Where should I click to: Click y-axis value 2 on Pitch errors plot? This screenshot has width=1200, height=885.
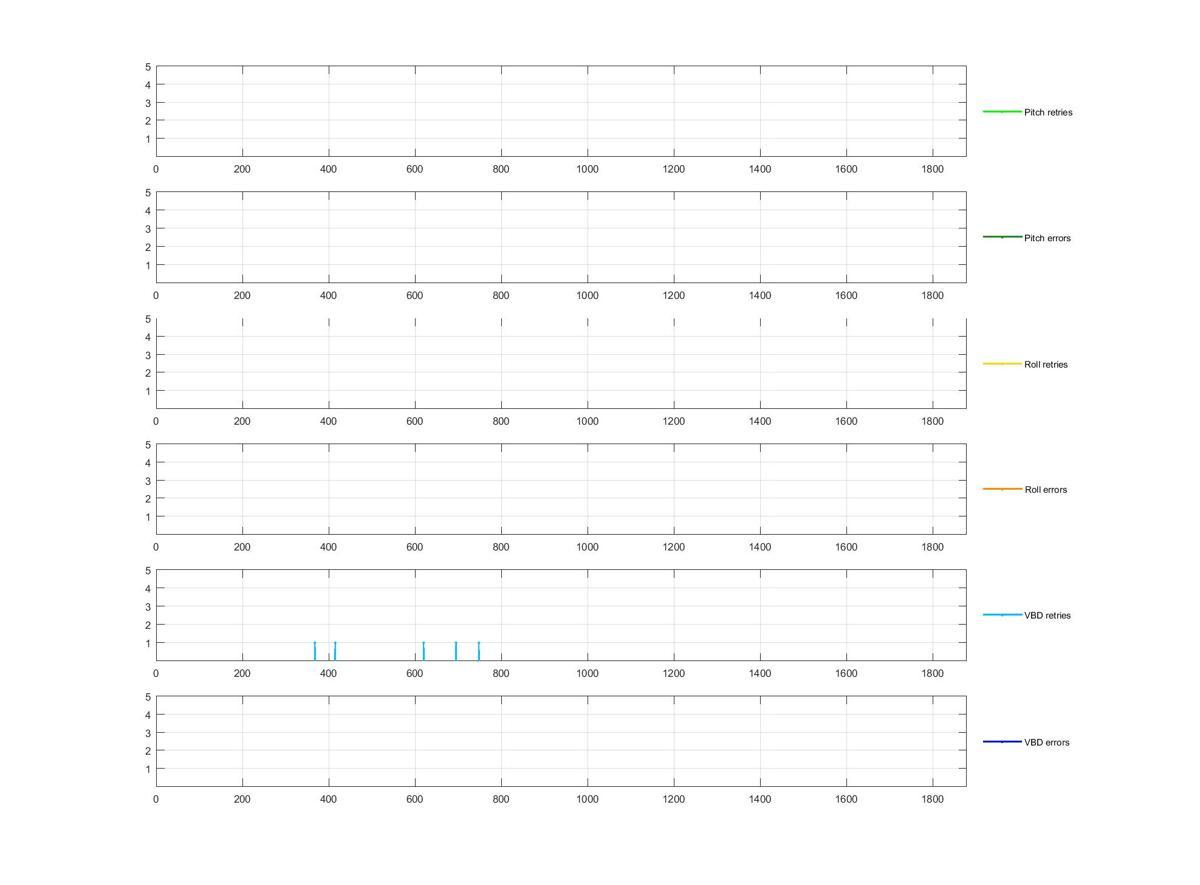click(x=148, y=247)
